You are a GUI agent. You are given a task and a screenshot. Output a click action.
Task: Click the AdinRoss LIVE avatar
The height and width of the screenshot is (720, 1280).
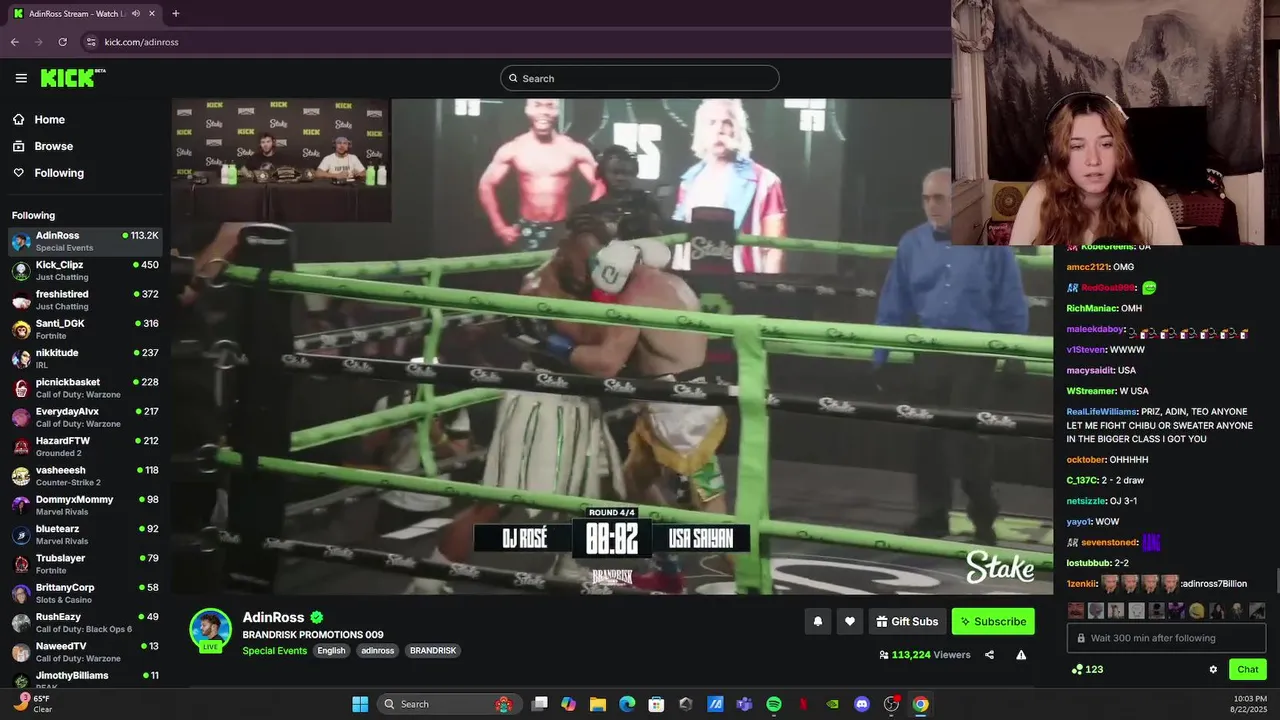[211, 630]
